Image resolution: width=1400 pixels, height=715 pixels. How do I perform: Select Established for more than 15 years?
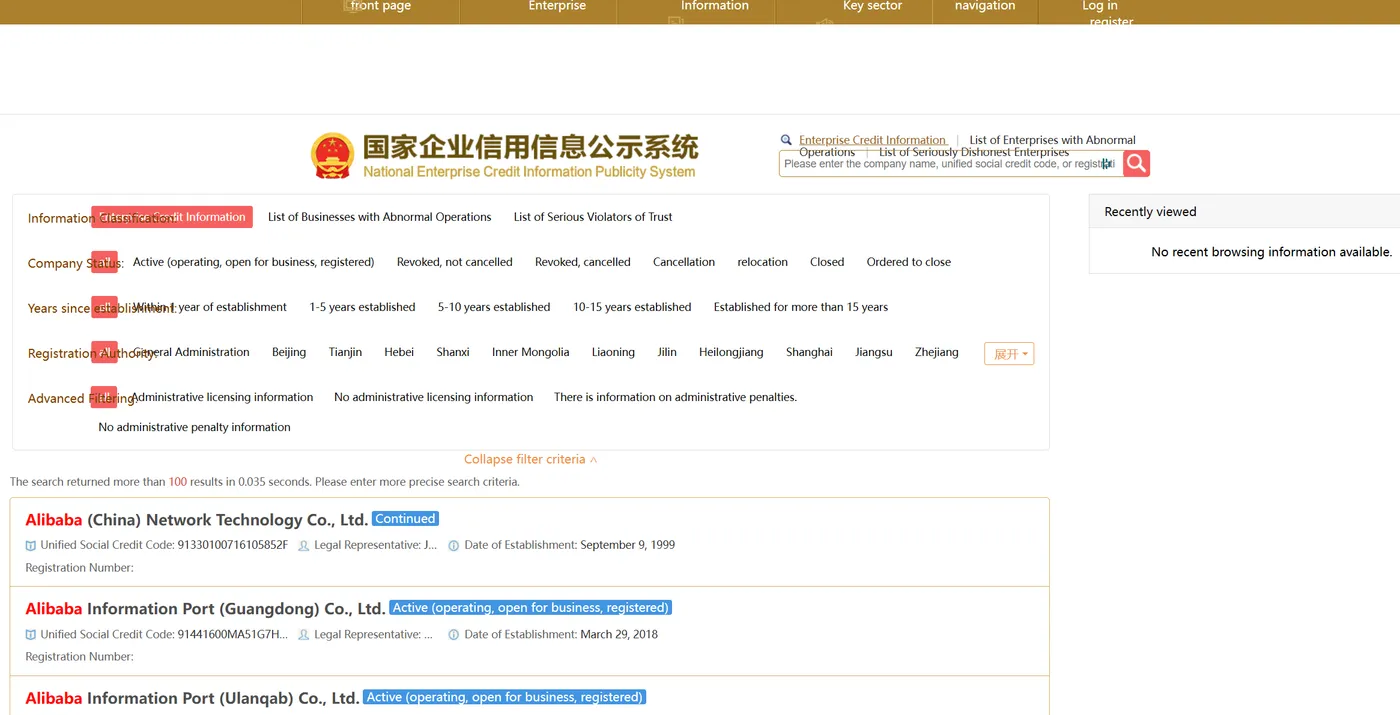801,307
